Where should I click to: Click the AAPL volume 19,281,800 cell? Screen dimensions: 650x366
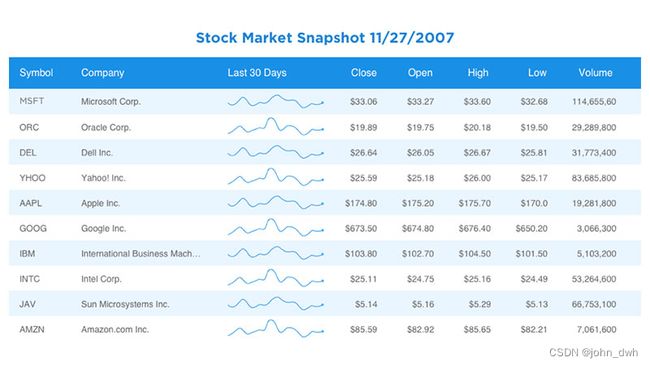[594, 204]
